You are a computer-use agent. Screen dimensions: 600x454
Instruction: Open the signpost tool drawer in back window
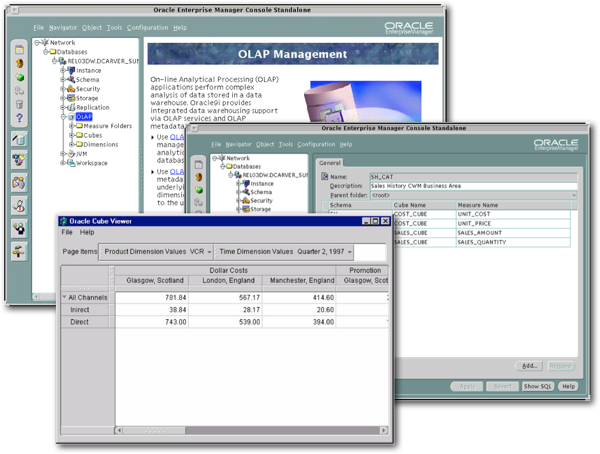(x=19, y=251)
